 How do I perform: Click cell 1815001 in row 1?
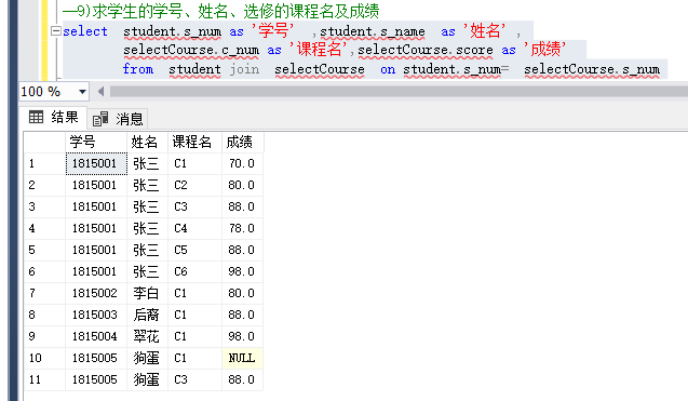(x=97, y=164)
